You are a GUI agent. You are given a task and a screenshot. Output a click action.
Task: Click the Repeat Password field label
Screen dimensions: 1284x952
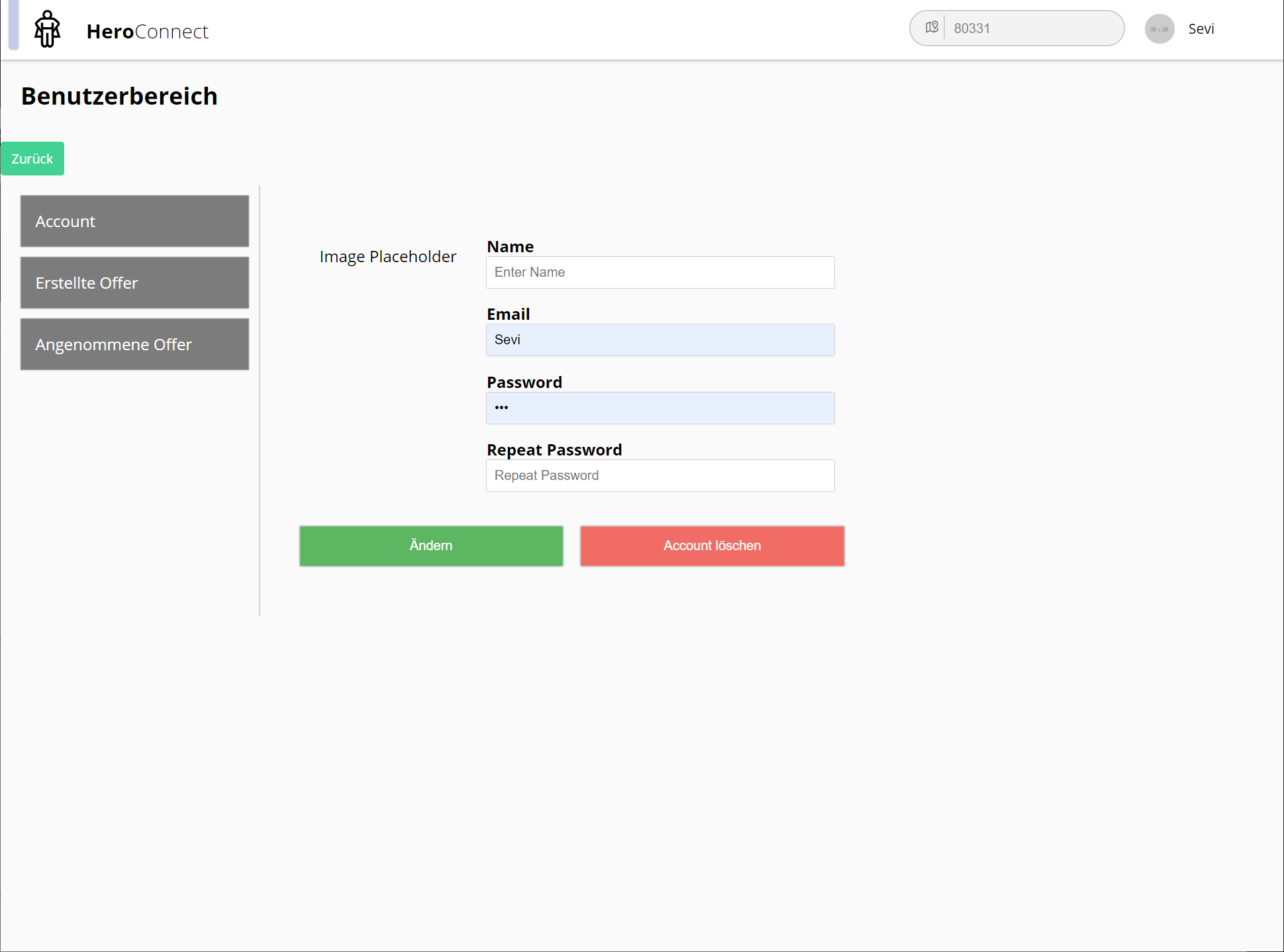[x=554, y=450]
